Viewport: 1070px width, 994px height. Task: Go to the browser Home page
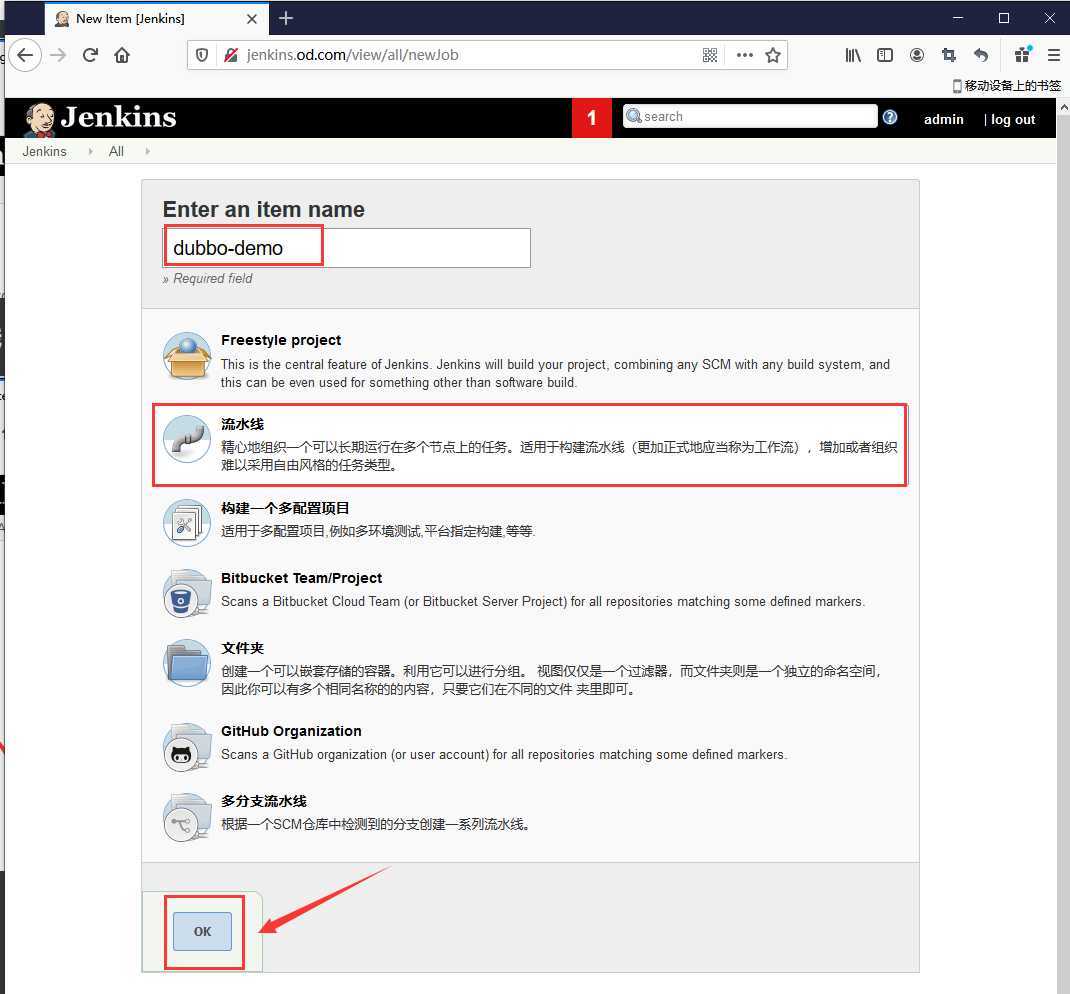tap(122, 55)
